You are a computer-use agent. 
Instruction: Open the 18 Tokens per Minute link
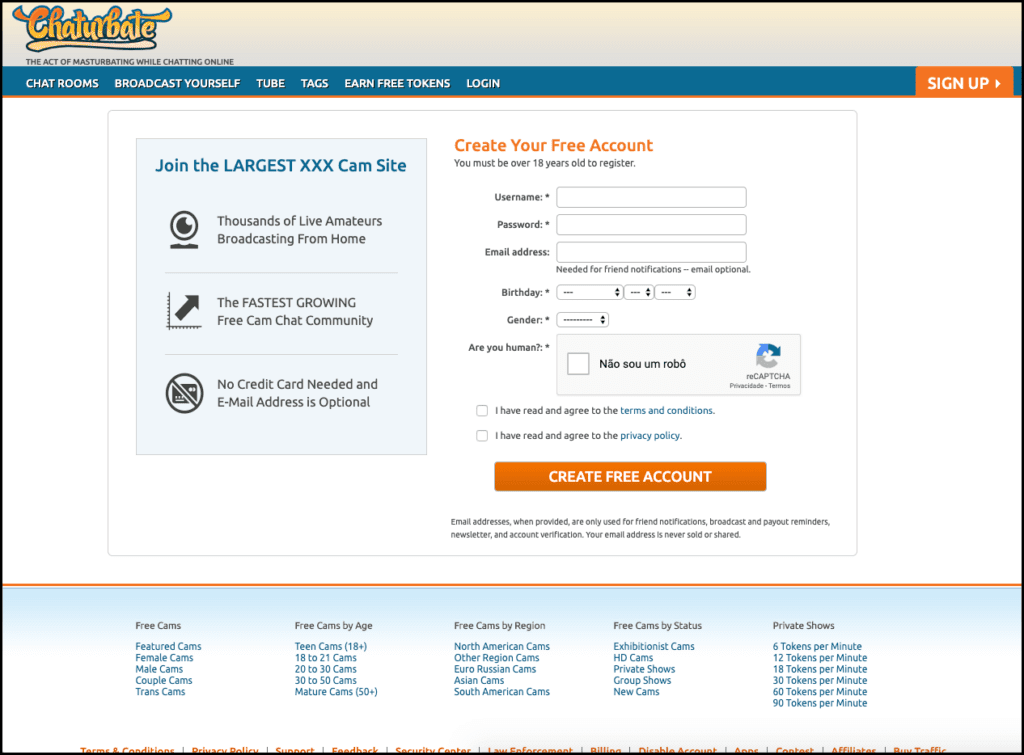tap(820, 669)
